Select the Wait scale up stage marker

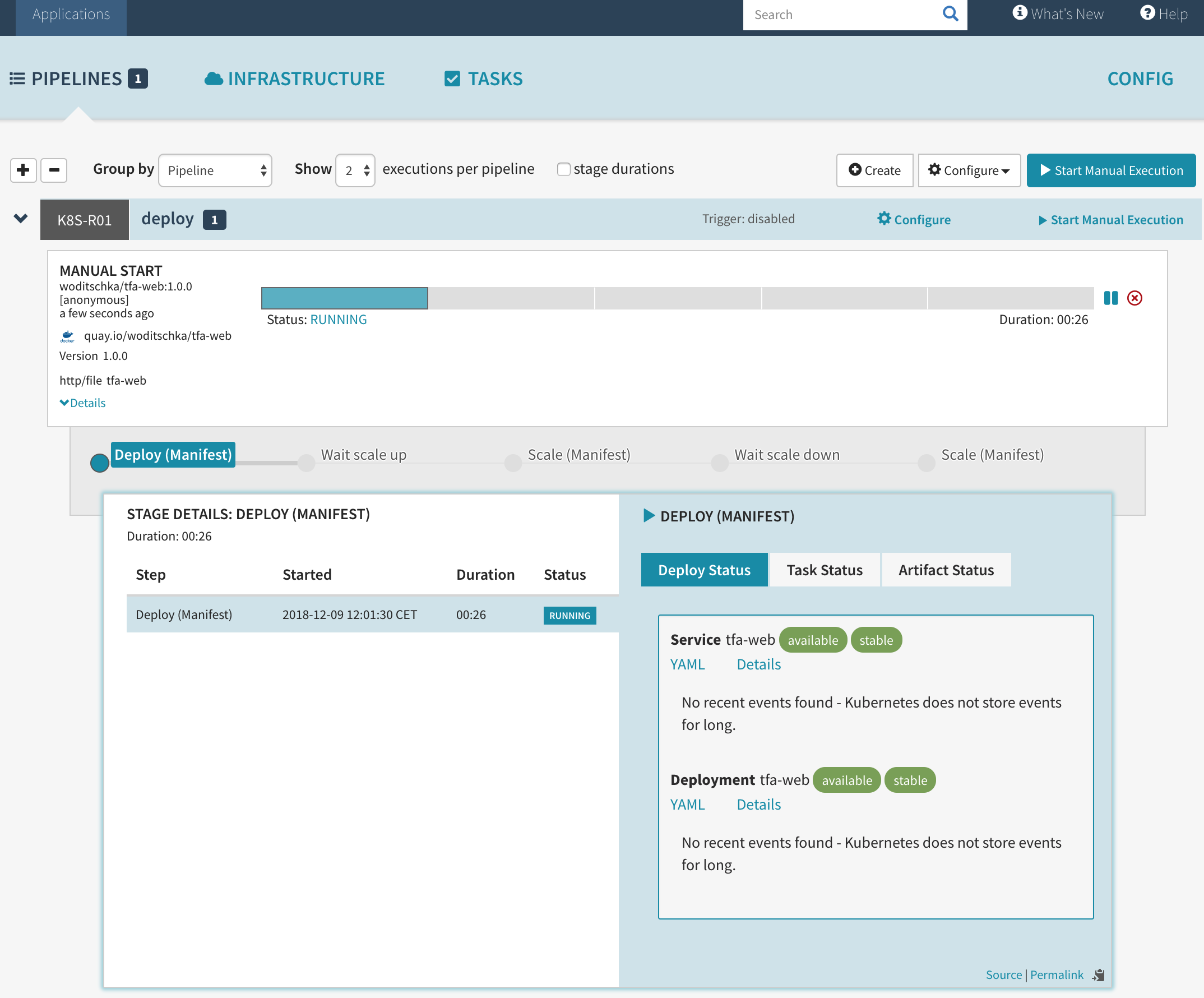point(307,463)
